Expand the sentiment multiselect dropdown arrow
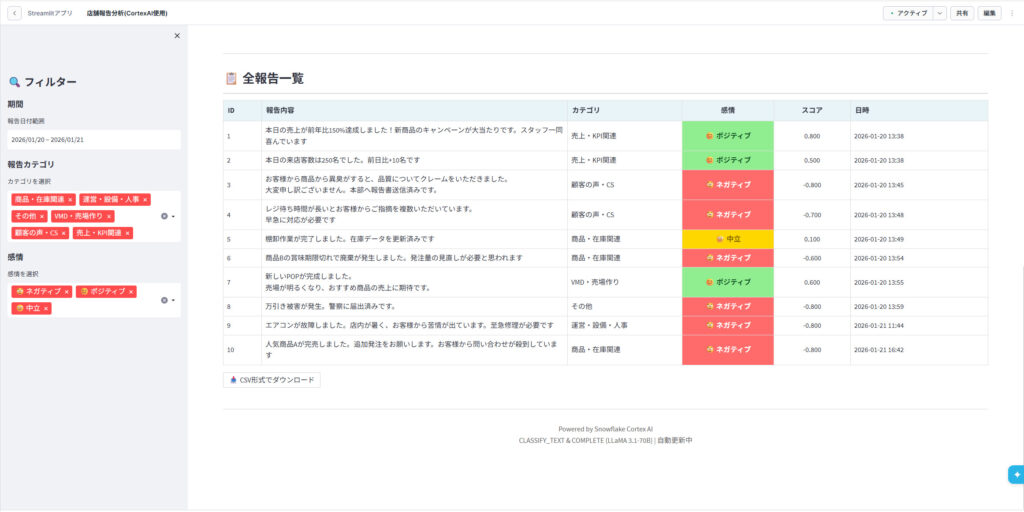The image size is (1024, 512). (x=173, y=300)
